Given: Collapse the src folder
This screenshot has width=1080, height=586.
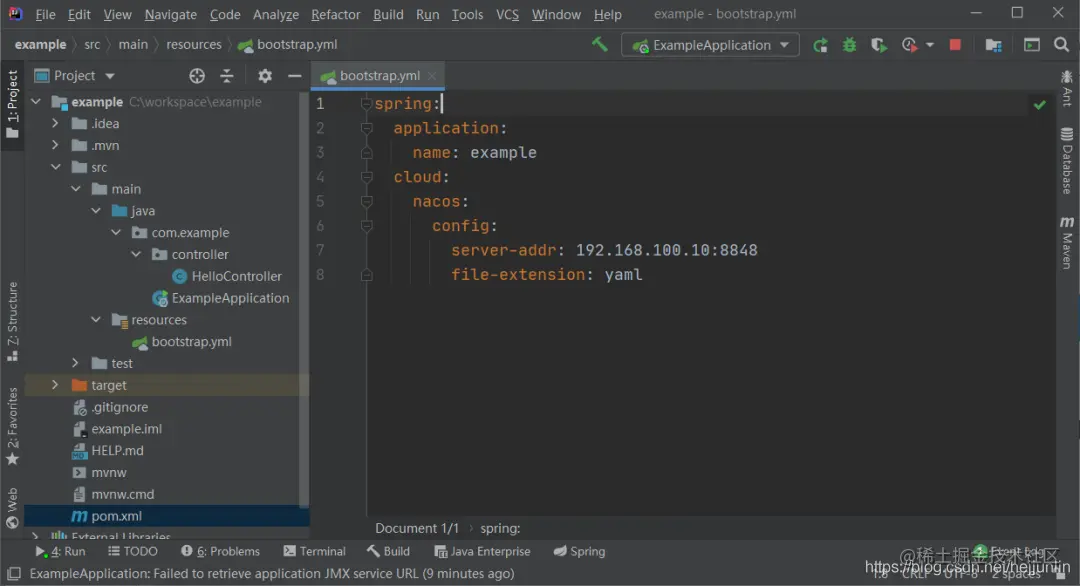Looking at the screenshot, I should [55, 167].
